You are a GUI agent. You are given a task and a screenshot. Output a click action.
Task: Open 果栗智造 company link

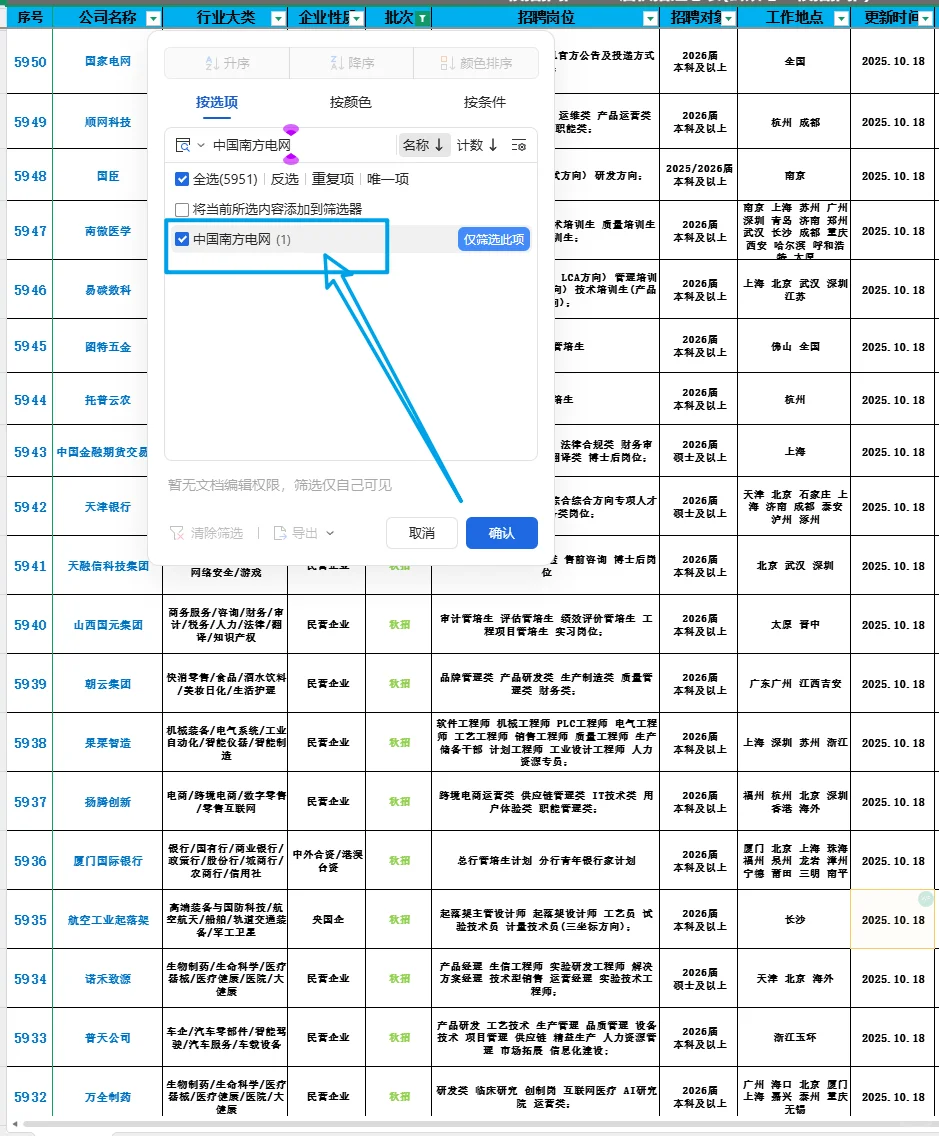[108, 743]
